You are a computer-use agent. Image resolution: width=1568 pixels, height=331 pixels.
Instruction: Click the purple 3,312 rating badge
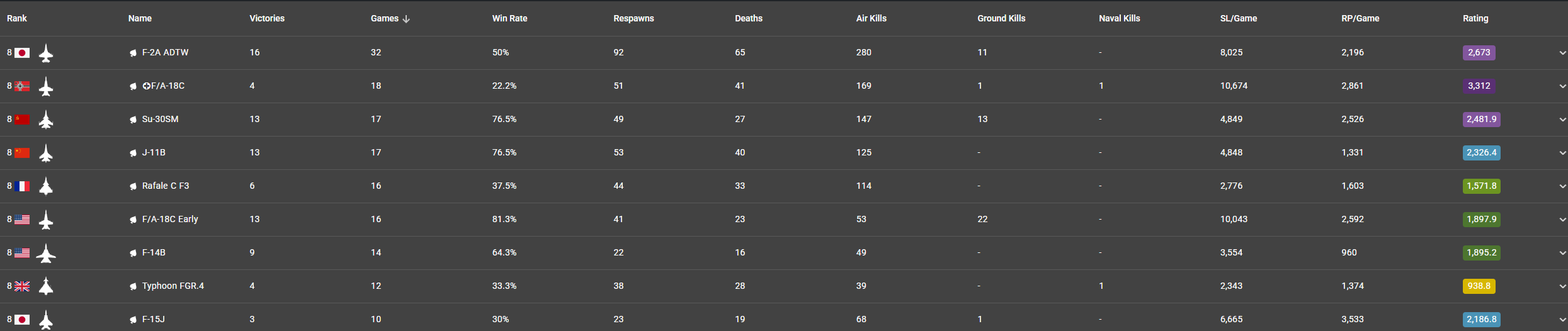(x=1479, y=86)
